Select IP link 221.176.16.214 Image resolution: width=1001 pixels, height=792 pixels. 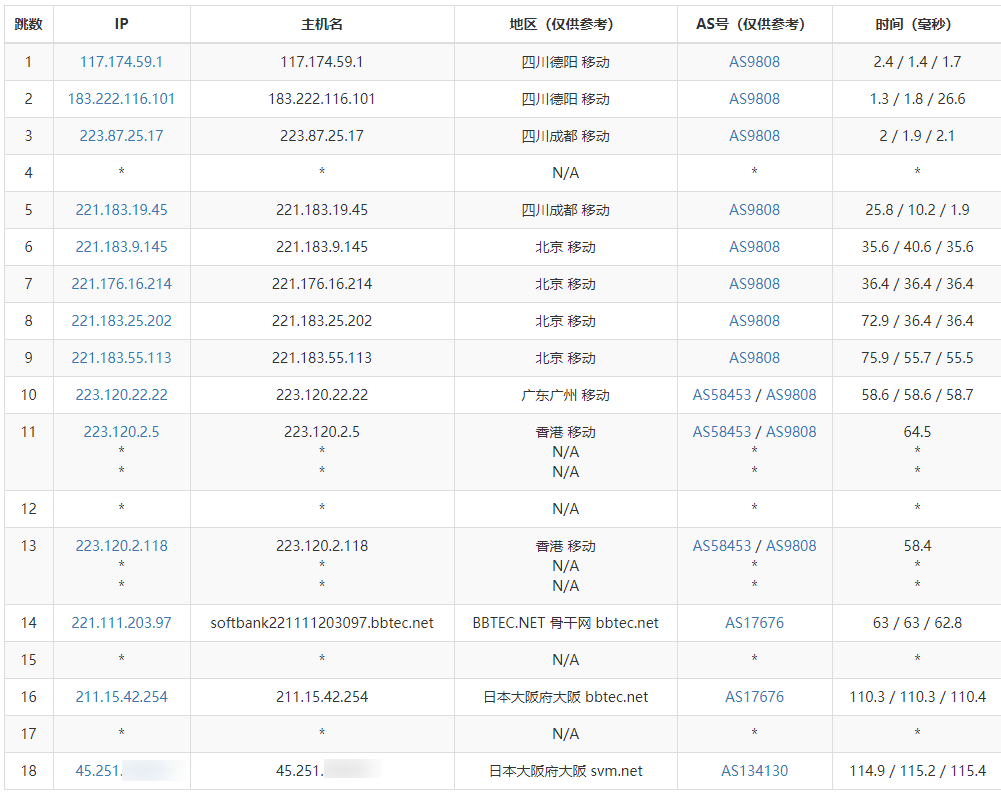(x=121, y=284)
